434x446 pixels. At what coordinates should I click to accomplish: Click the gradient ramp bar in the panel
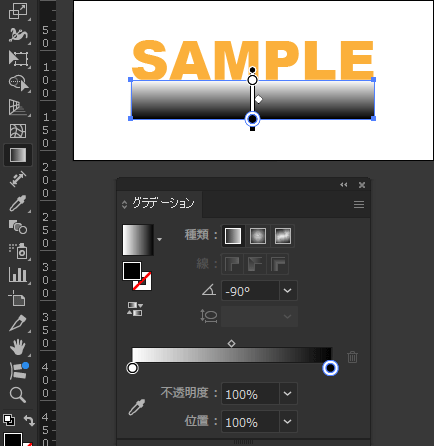[232, 355]
